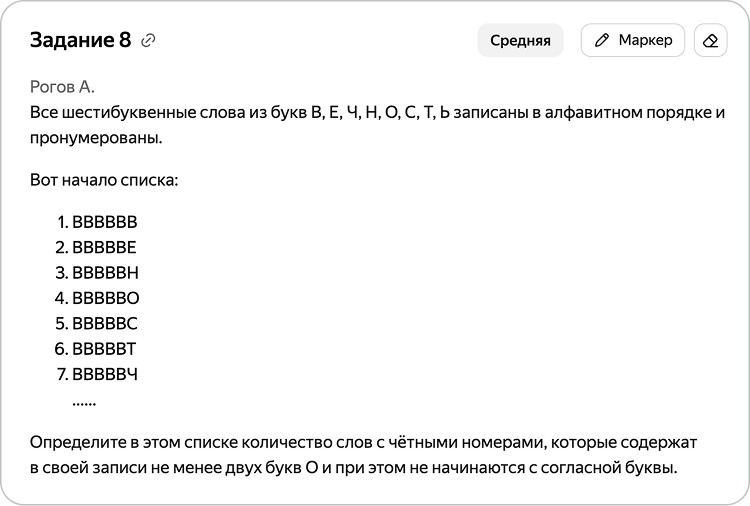
Task: Click the author name Рогов А.
Action: [x=62, y=87]
